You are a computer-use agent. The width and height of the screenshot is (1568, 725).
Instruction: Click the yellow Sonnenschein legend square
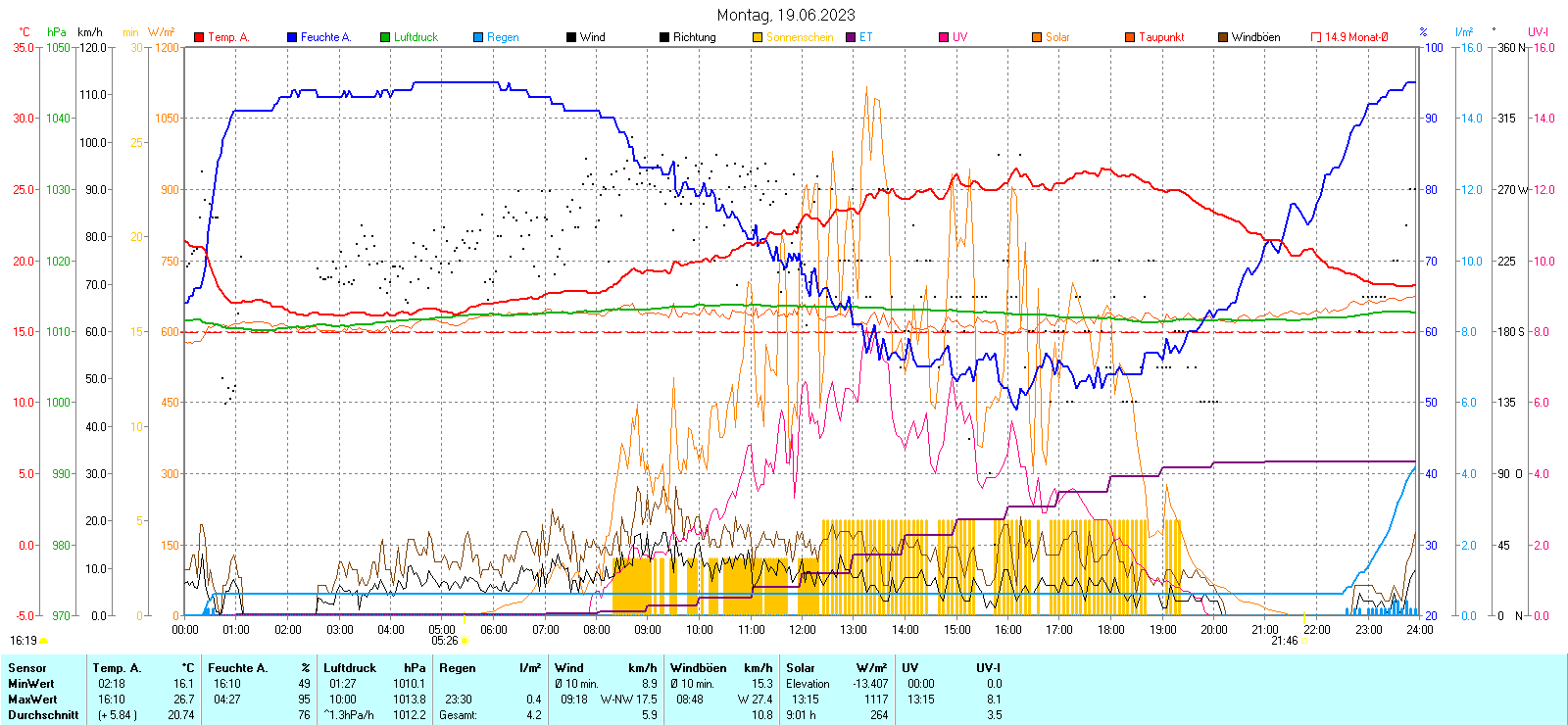tap(758, 37)
